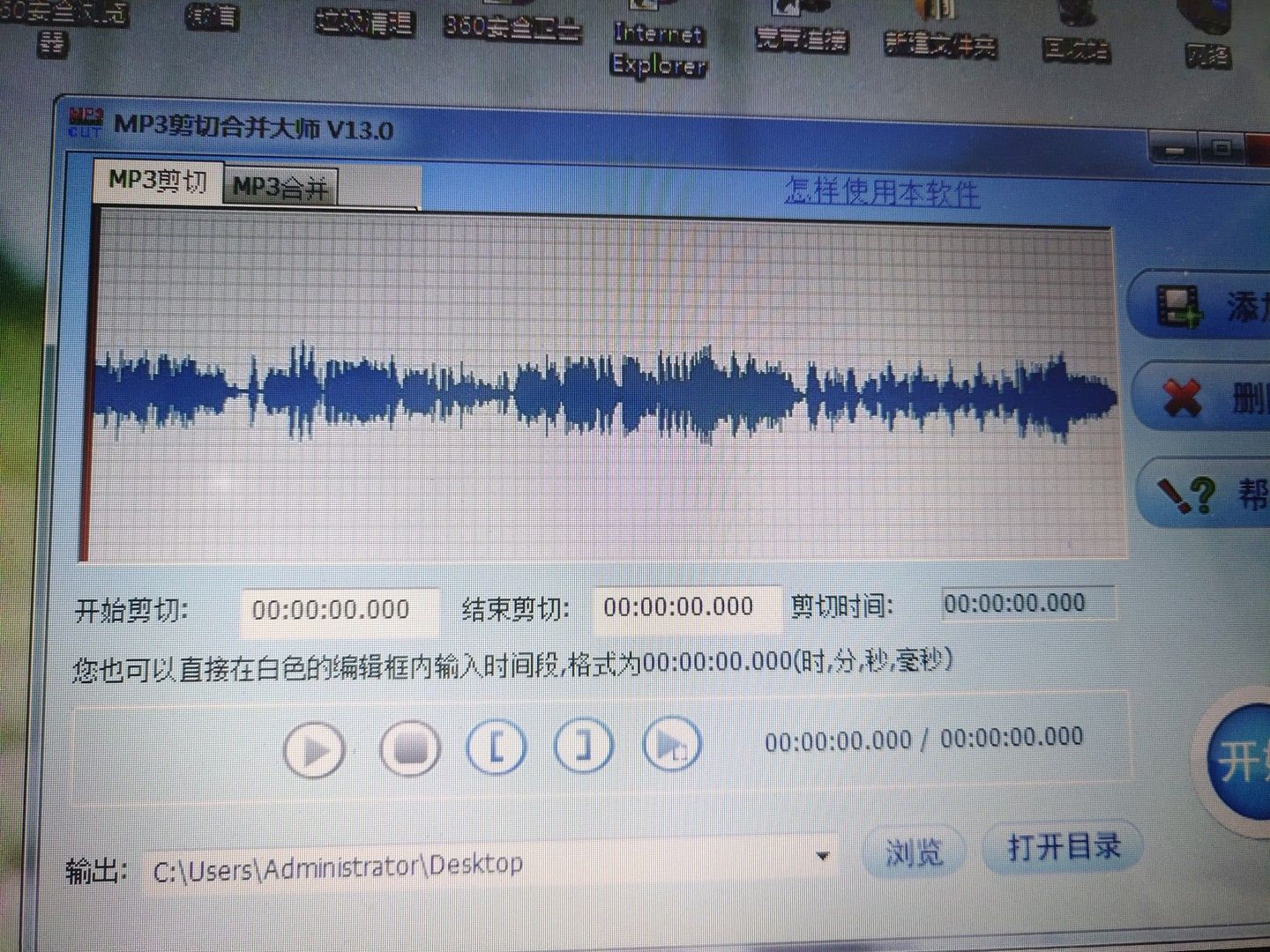Click the question mark help icon

coord(1186,494)
